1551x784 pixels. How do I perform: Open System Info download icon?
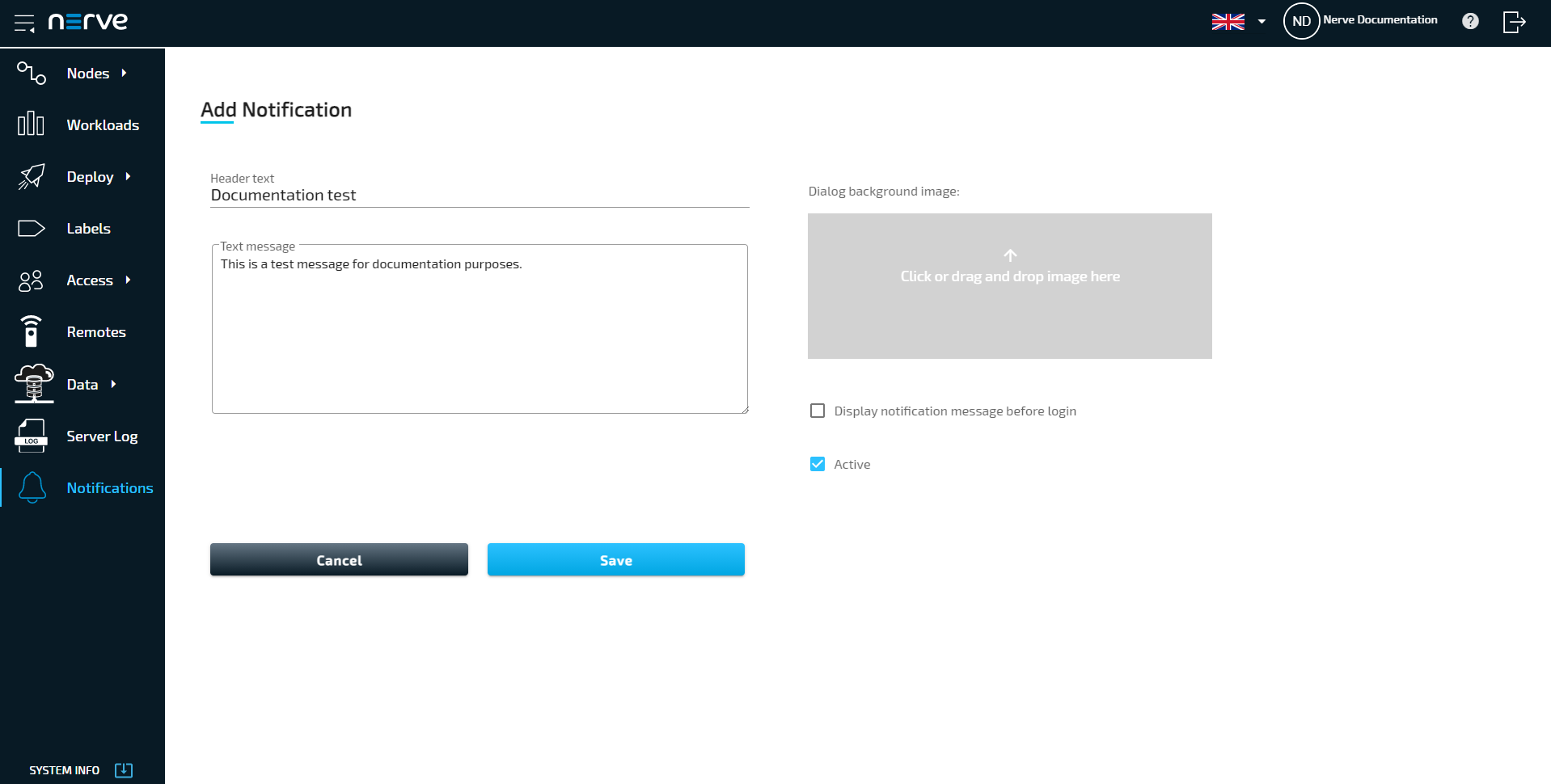[x=124, y=770]
